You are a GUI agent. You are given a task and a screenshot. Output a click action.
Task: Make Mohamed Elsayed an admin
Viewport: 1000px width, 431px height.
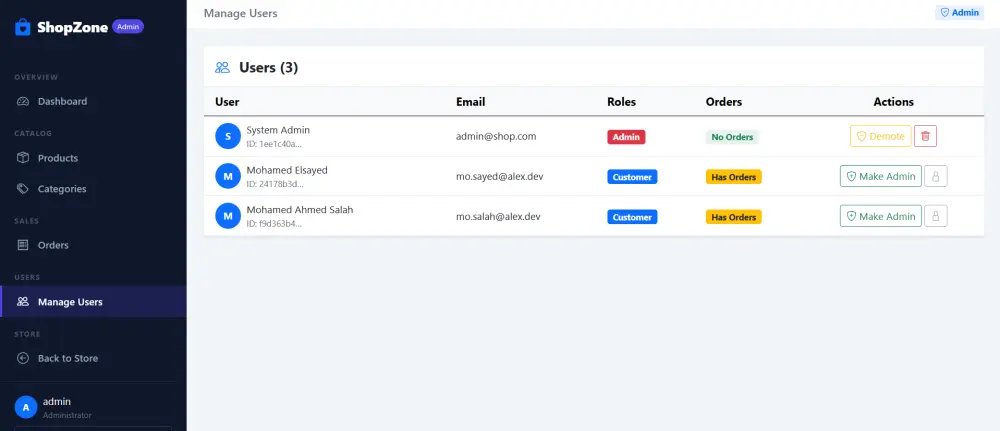point(881,176)
